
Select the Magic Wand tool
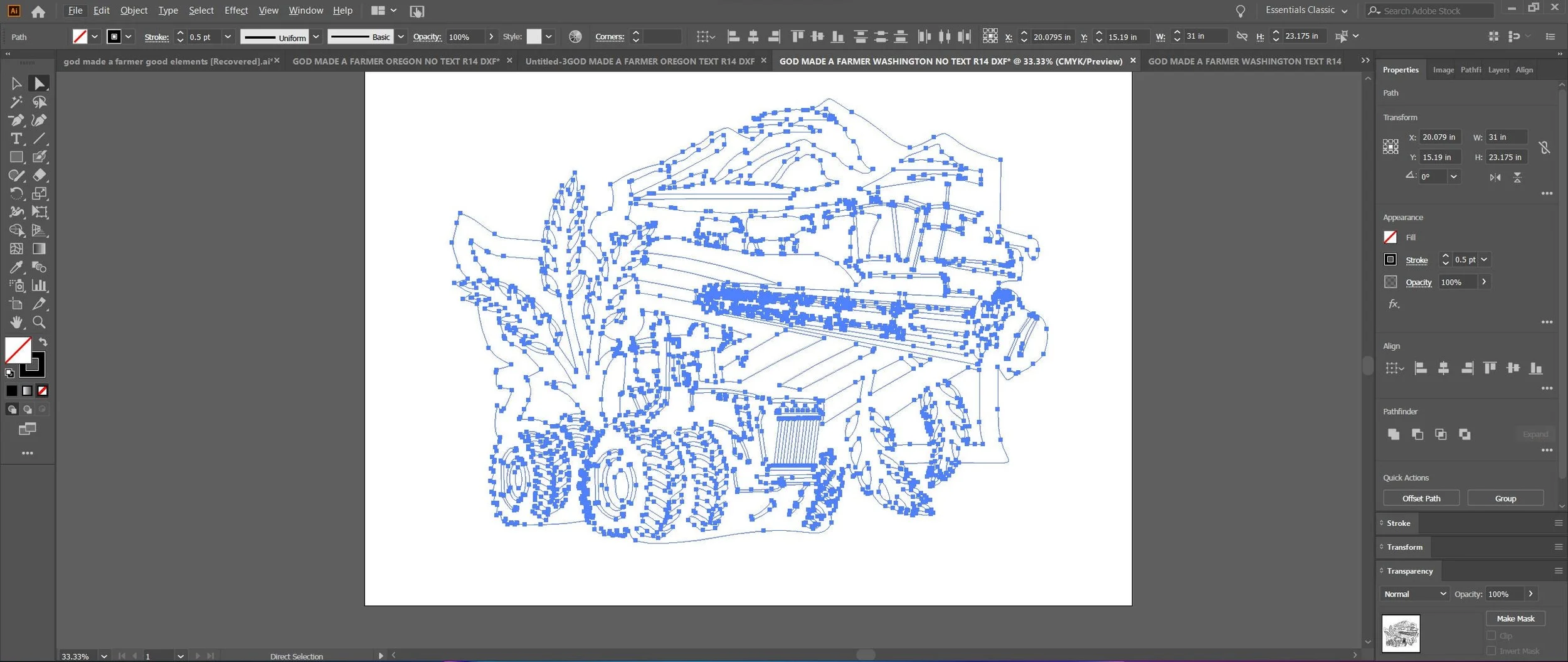click(x=16, y=102)
